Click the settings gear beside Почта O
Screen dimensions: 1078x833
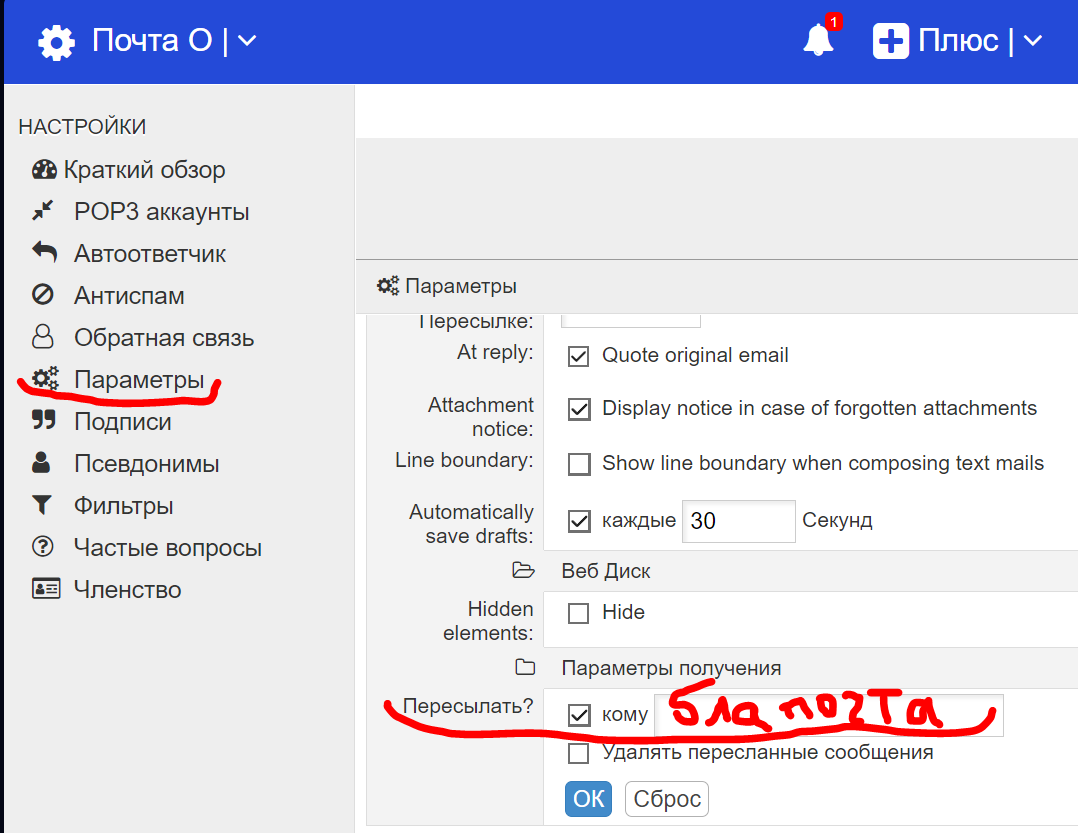pos(57,40)
